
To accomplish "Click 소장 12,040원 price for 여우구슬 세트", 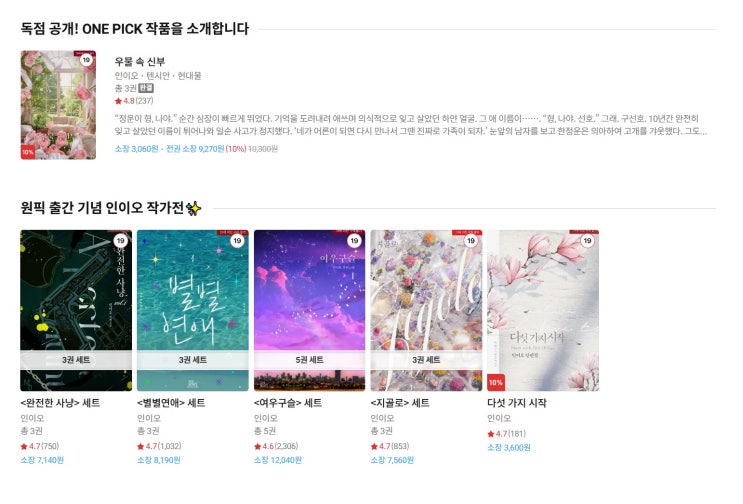I will click(x=278, y=460).
